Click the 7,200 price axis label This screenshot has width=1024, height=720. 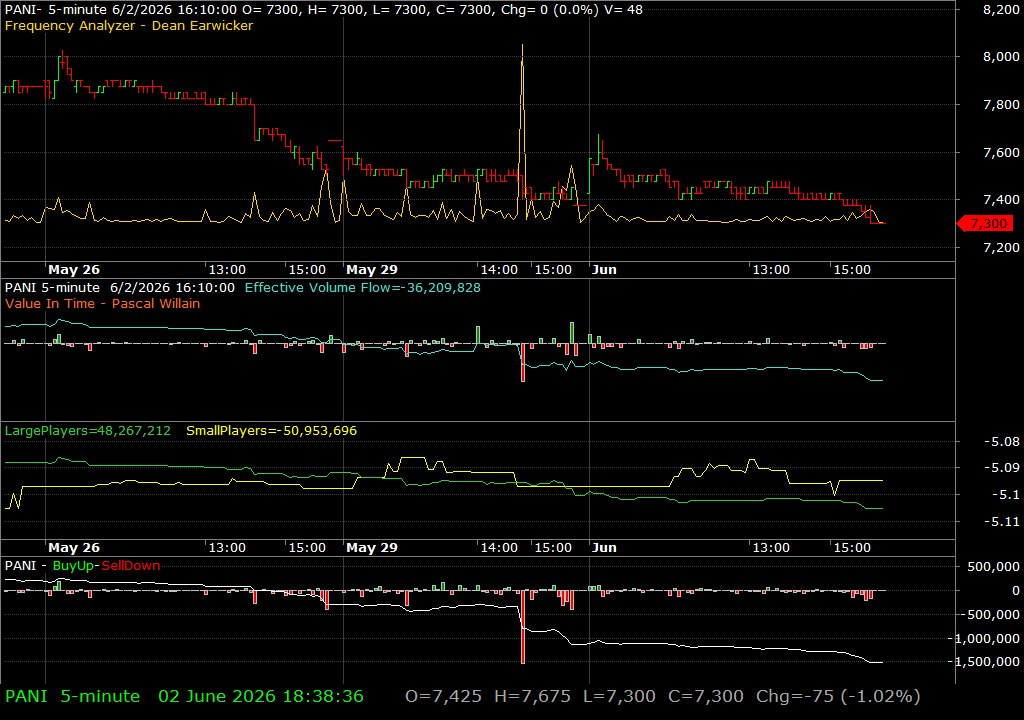click(1001, 247)
